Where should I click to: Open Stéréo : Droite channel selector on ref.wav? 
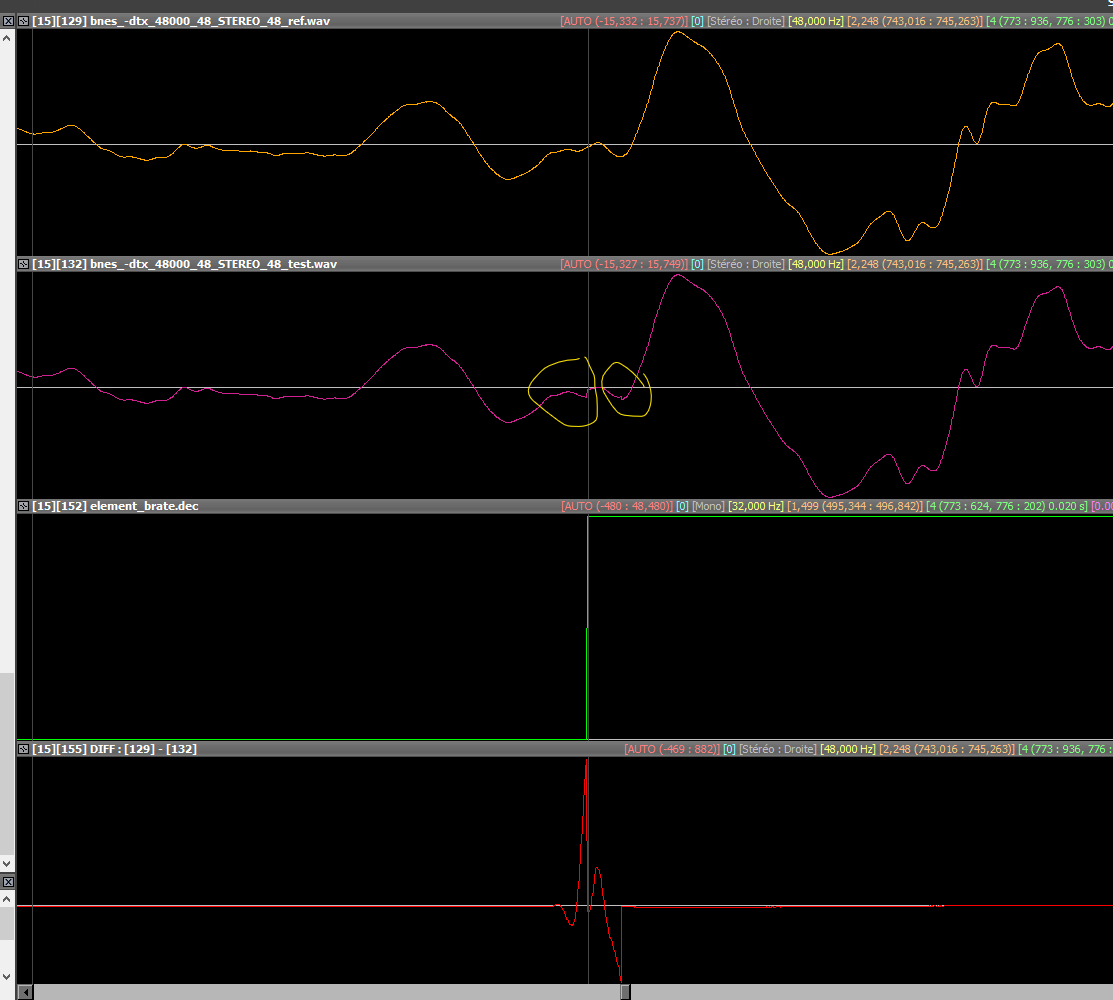coord(745,21)
